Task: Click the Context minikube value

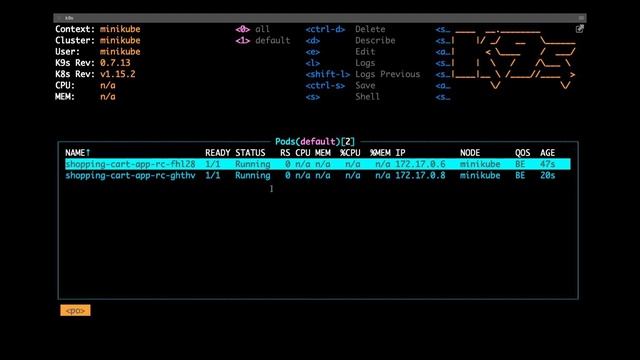Action: 120,29
